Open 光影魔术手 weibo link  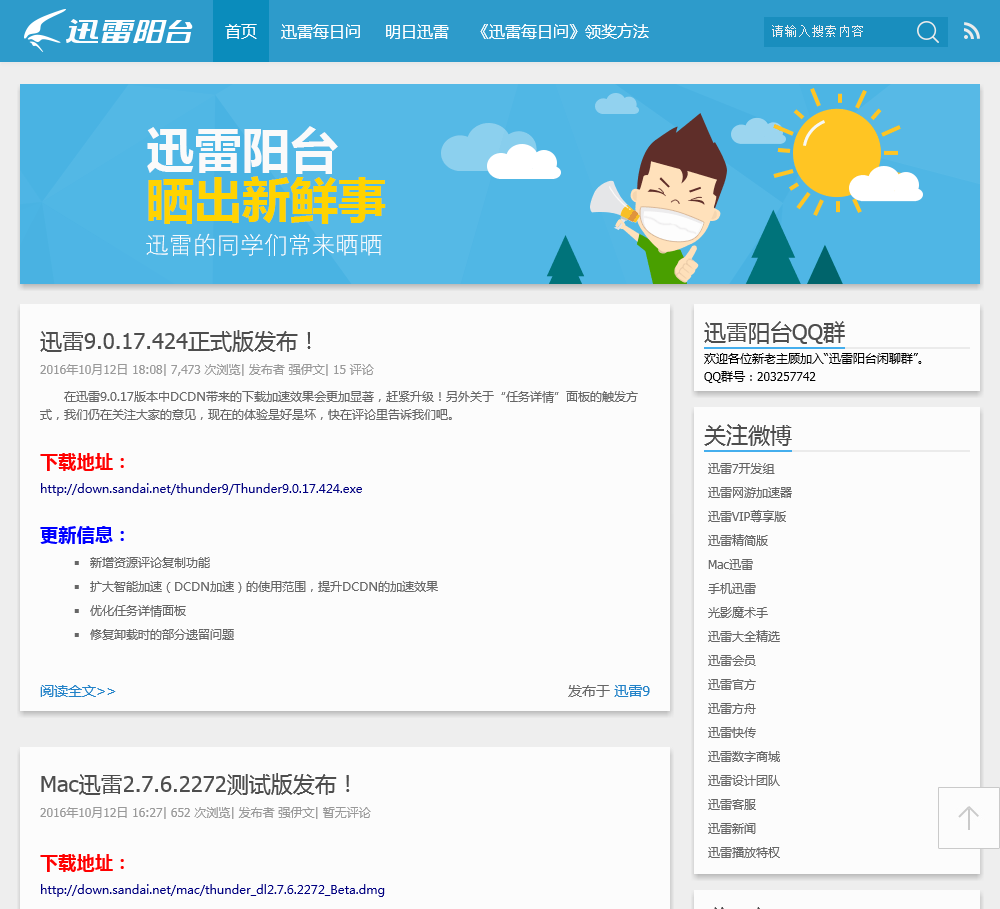[737, 613]
